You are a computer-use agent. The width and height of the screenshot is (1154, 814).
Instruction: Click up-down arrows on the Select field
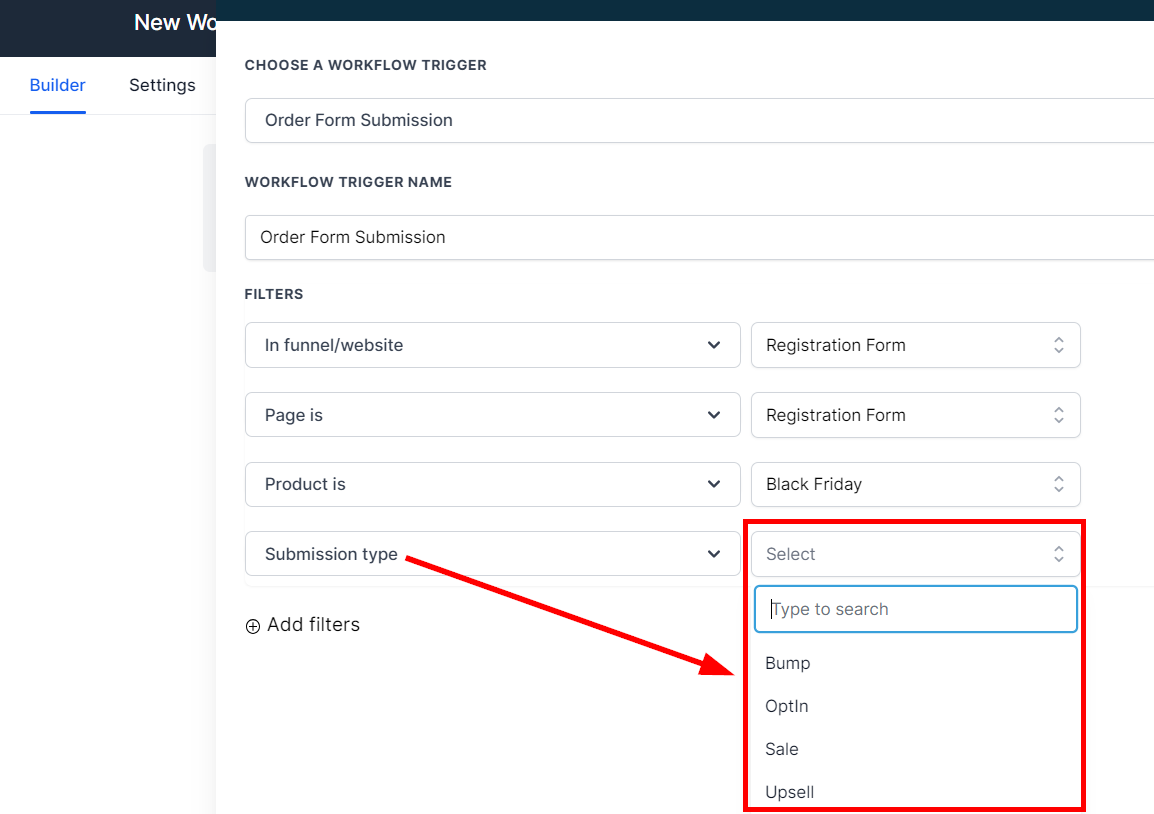coord(1059,554)
